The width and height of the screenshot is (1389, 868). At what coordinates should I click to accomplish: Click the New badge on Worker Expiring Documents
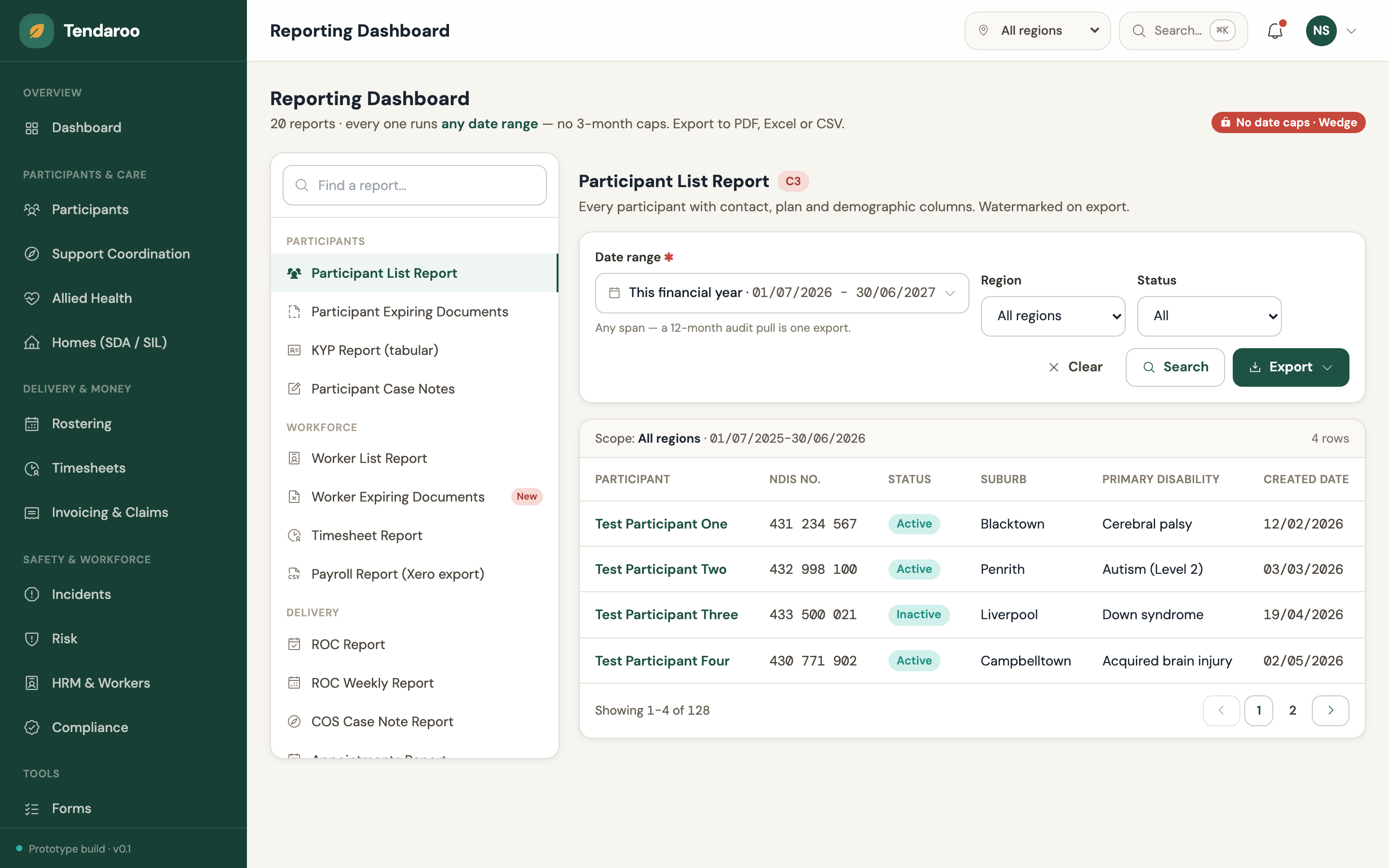[526, 497]
